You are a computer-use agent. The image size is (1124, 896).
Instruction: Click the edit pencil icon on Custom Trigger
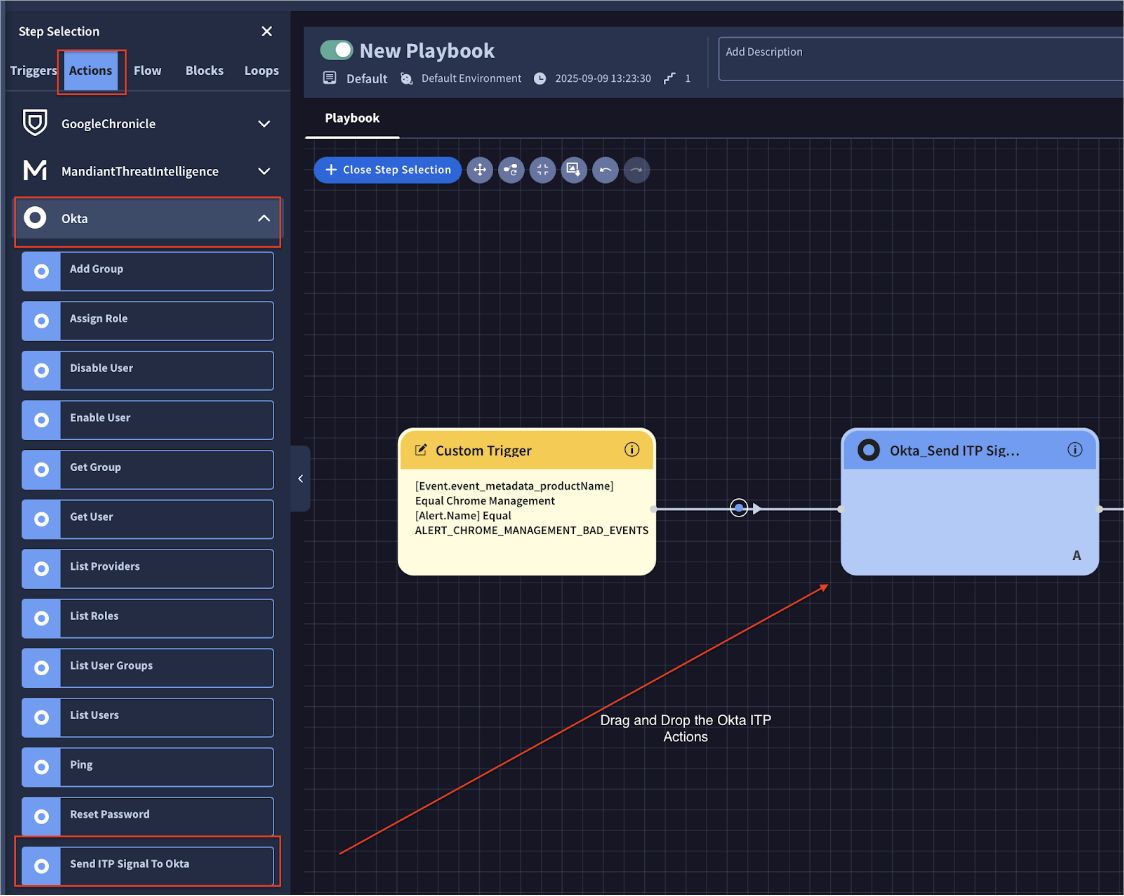coord(421,451)
